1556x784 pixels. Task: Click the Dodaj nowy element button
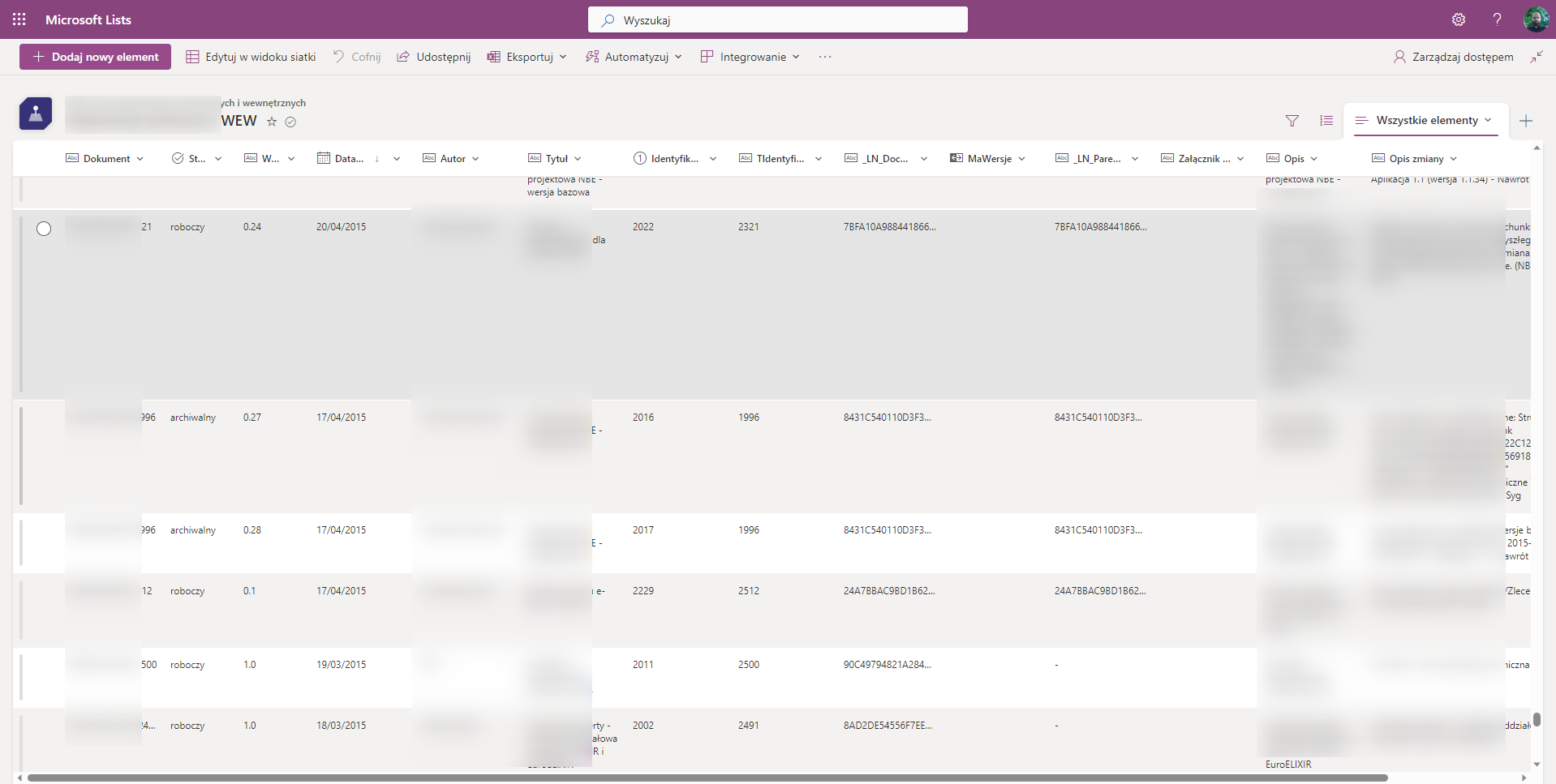95,57
